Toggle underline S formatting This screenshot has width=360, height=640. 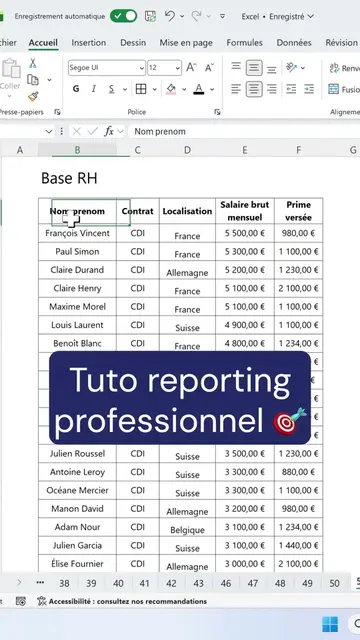[x=111, y=89]
